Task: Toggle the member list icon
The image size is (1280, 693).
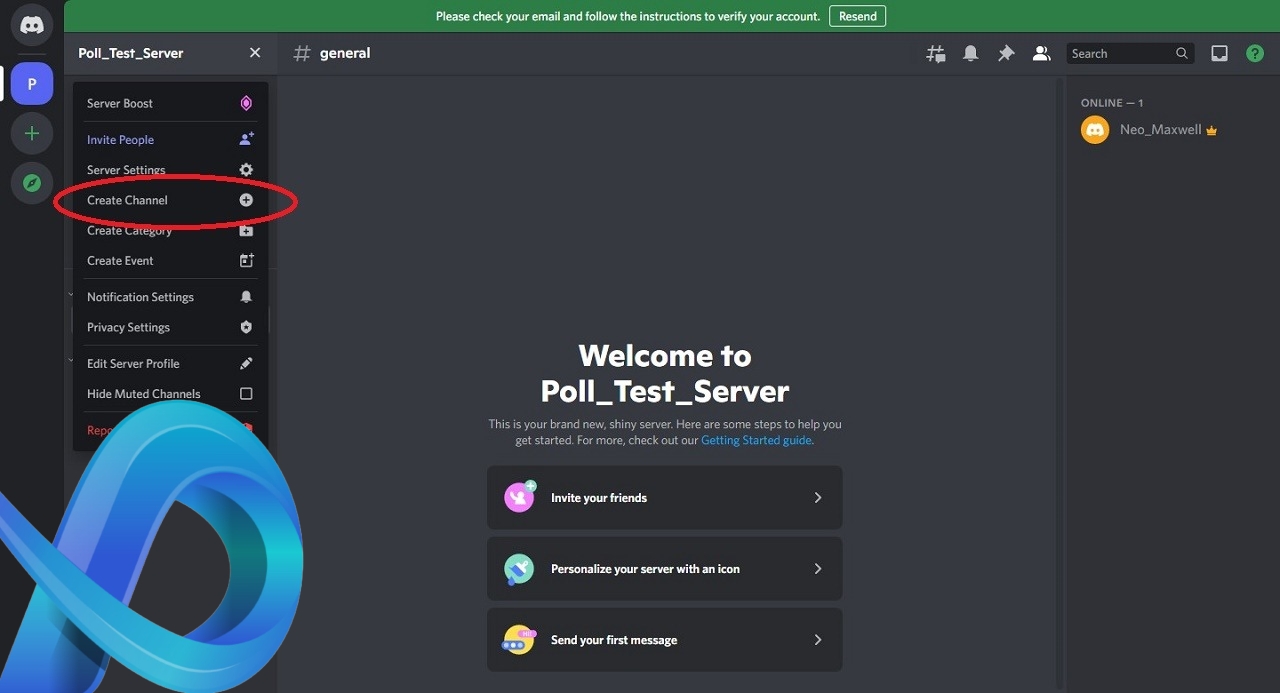Action: [x=1041, y=54]
